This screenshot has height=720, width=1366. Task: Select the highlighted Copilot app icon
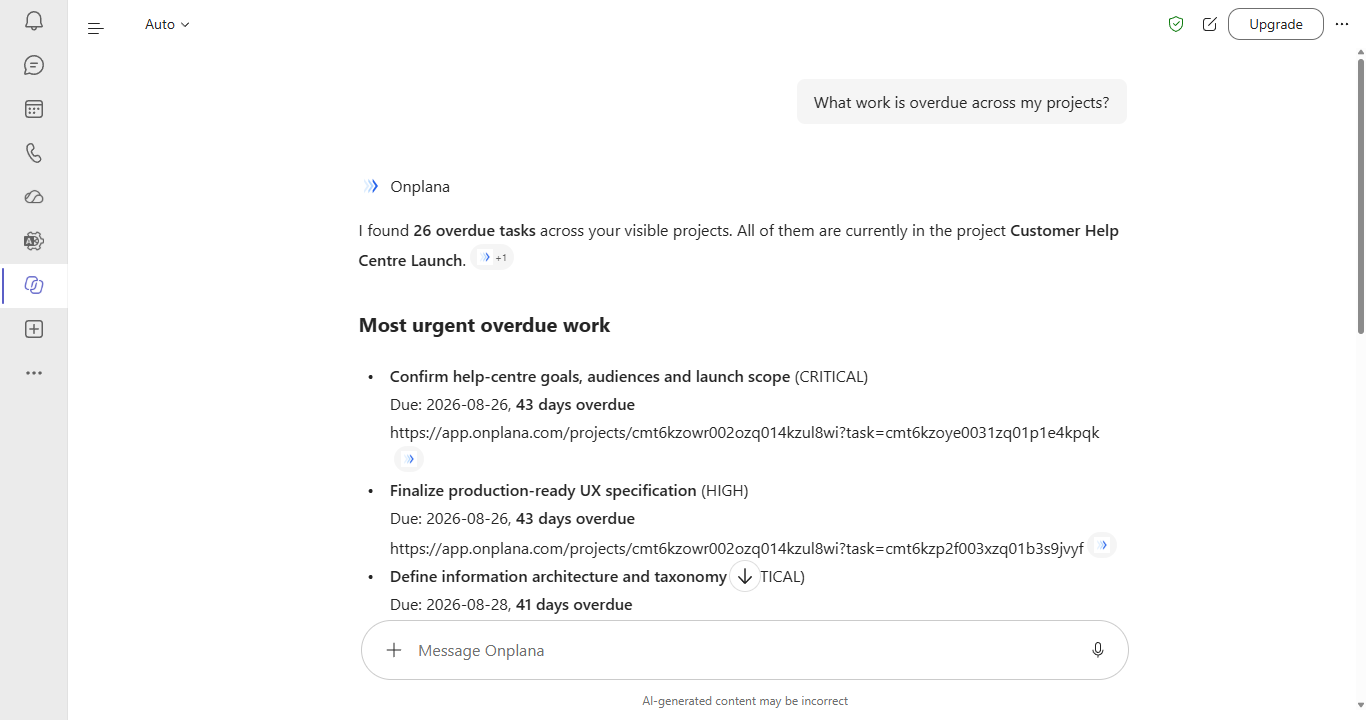pyautogui.click(x=34, y=285)
